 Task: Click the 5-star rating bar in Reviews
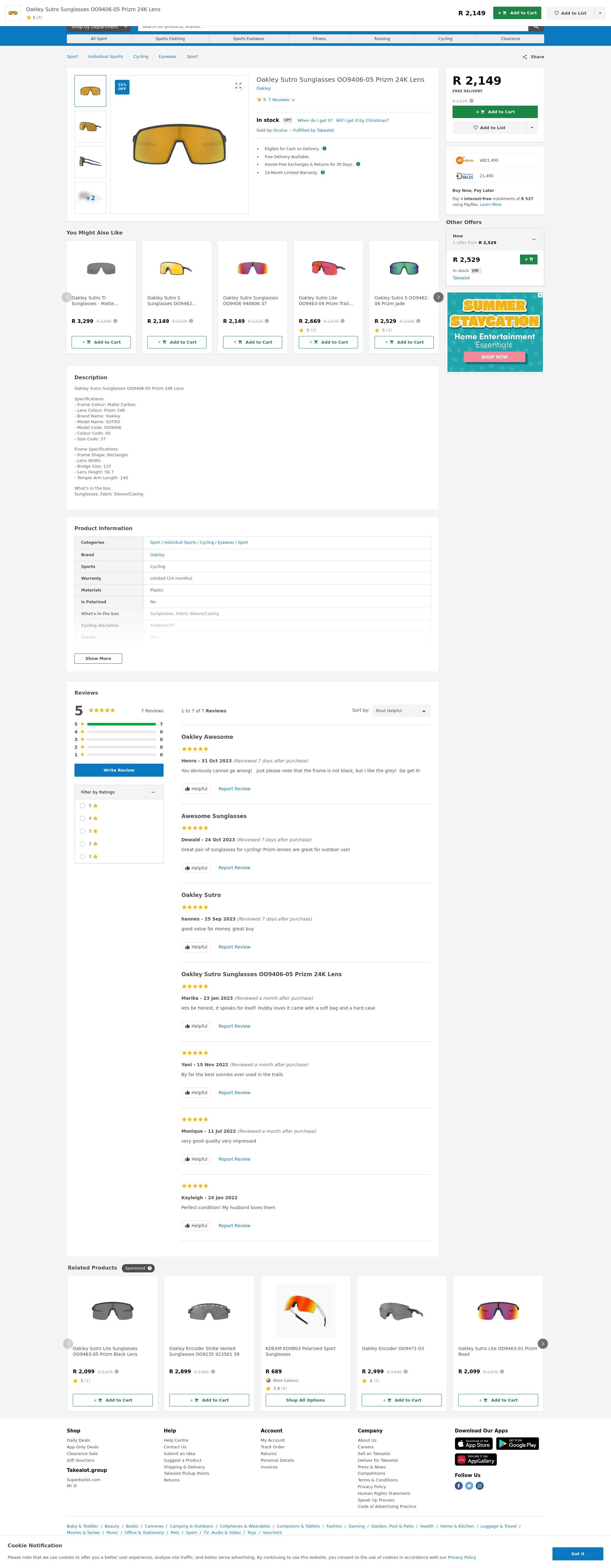(x=122, y=724)
